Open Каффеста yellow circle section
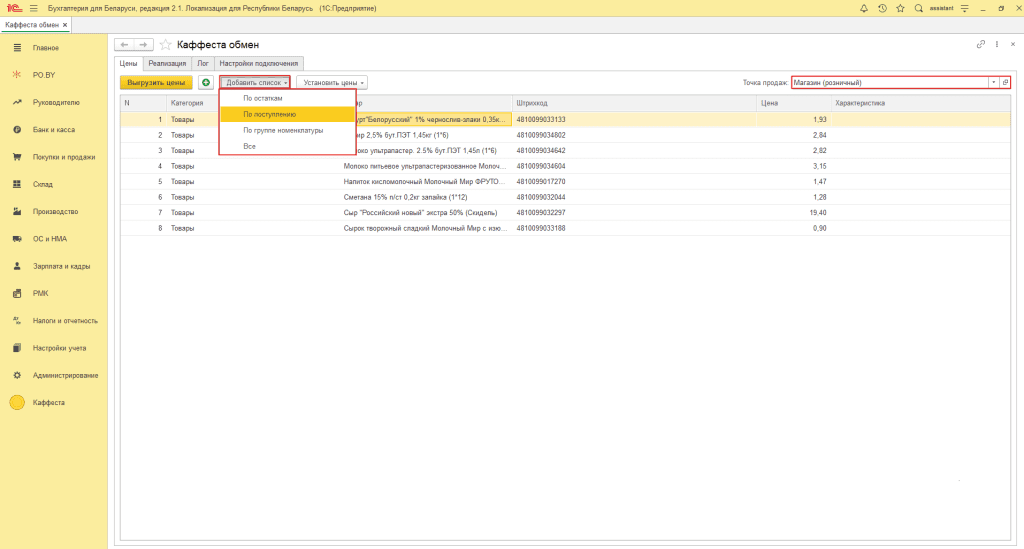The width and height of the screenshot is (1024, 549). [17, 403]
